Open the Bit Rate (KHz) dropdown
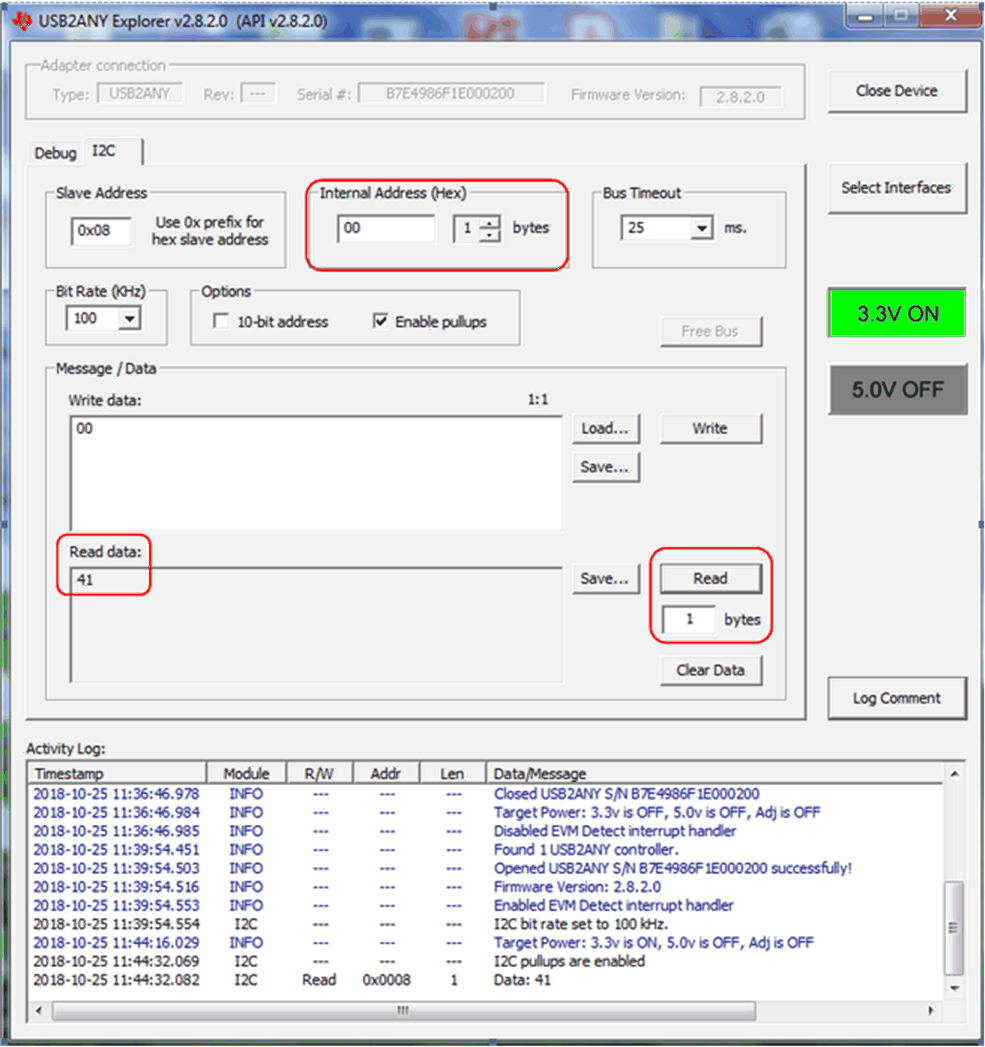Image resolution: width=985 pixels, height=1047 pixels. coord(127,318)
